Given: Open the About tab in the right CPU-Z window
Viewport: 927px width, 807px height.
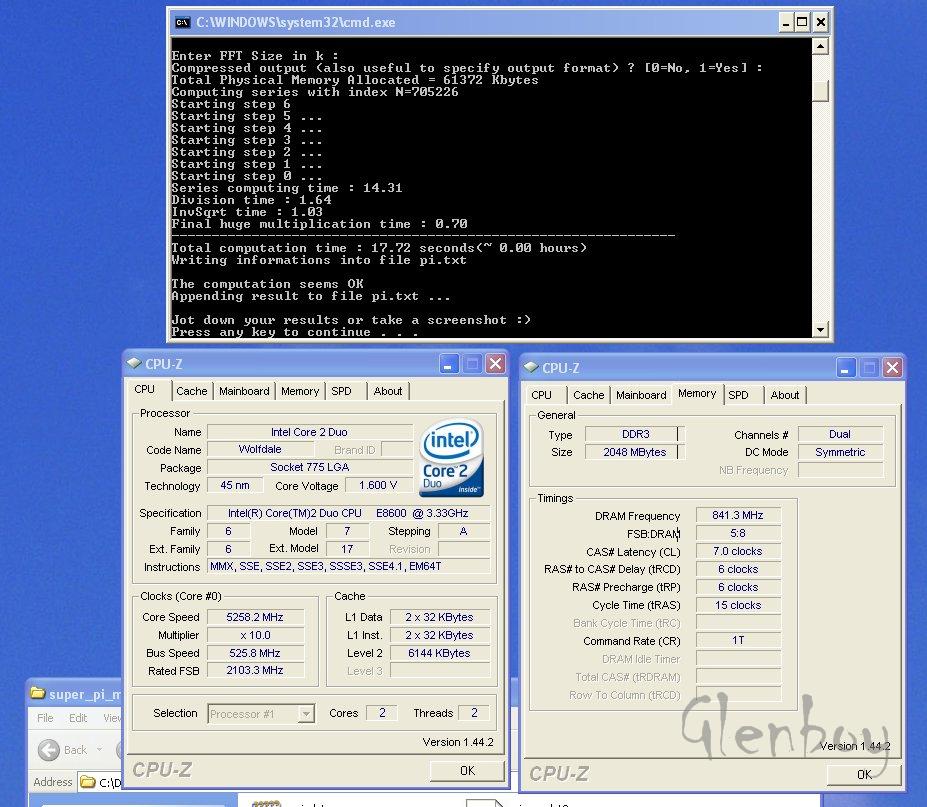Looking at the screenshot, I should click(784, 395).
